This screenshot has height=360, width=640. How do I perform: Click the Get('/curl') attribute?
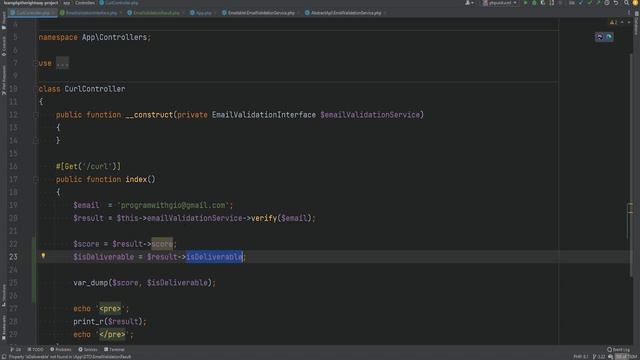[x=88, y=167]
